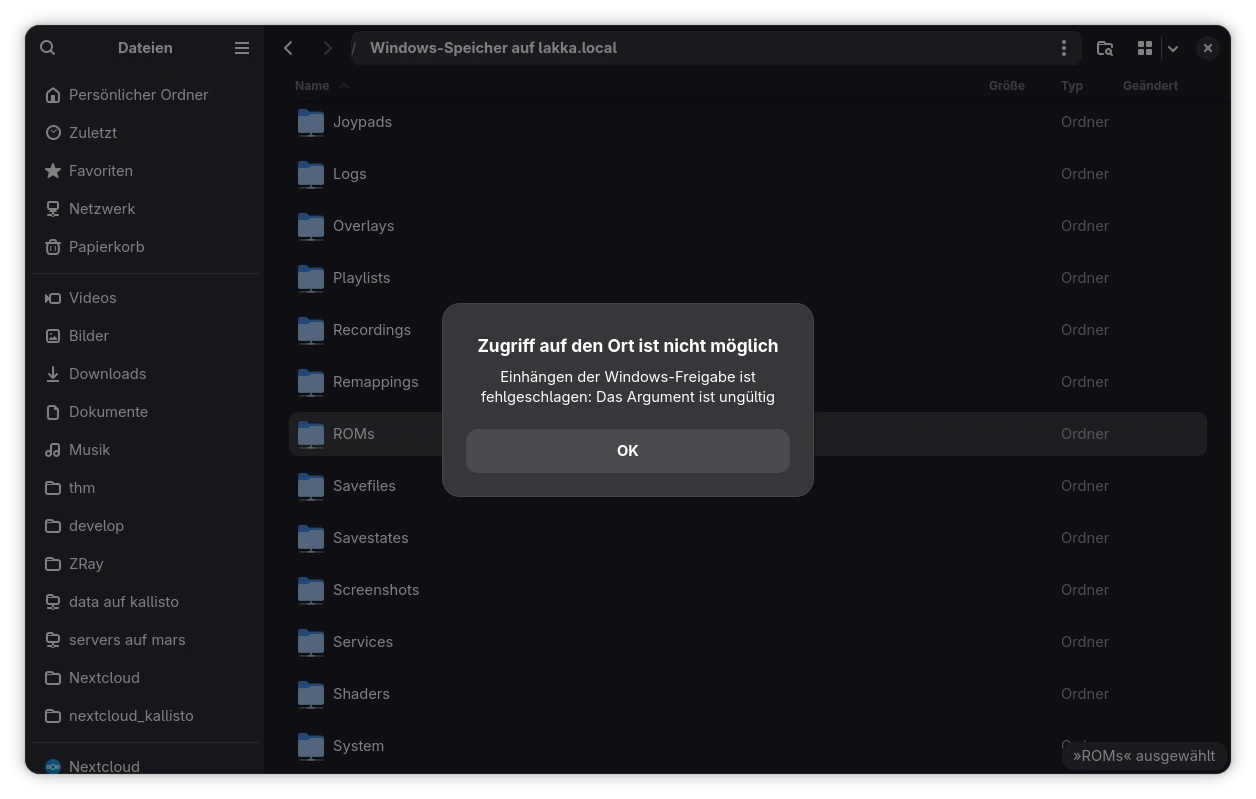Sort by the Geändert column header

(1150, 86)
